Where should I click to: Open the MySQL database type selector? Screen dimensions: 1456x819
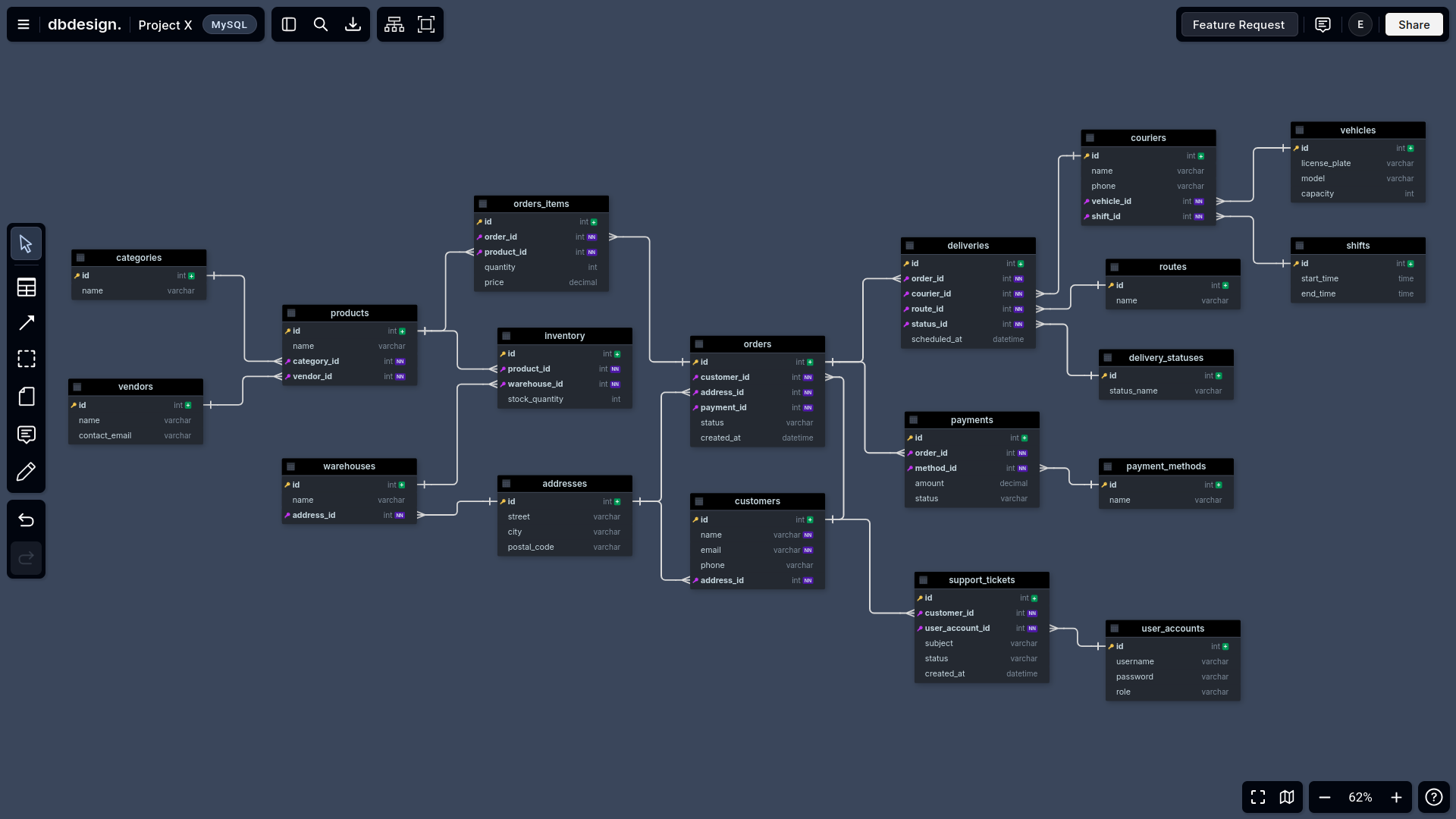click(229, 24)
